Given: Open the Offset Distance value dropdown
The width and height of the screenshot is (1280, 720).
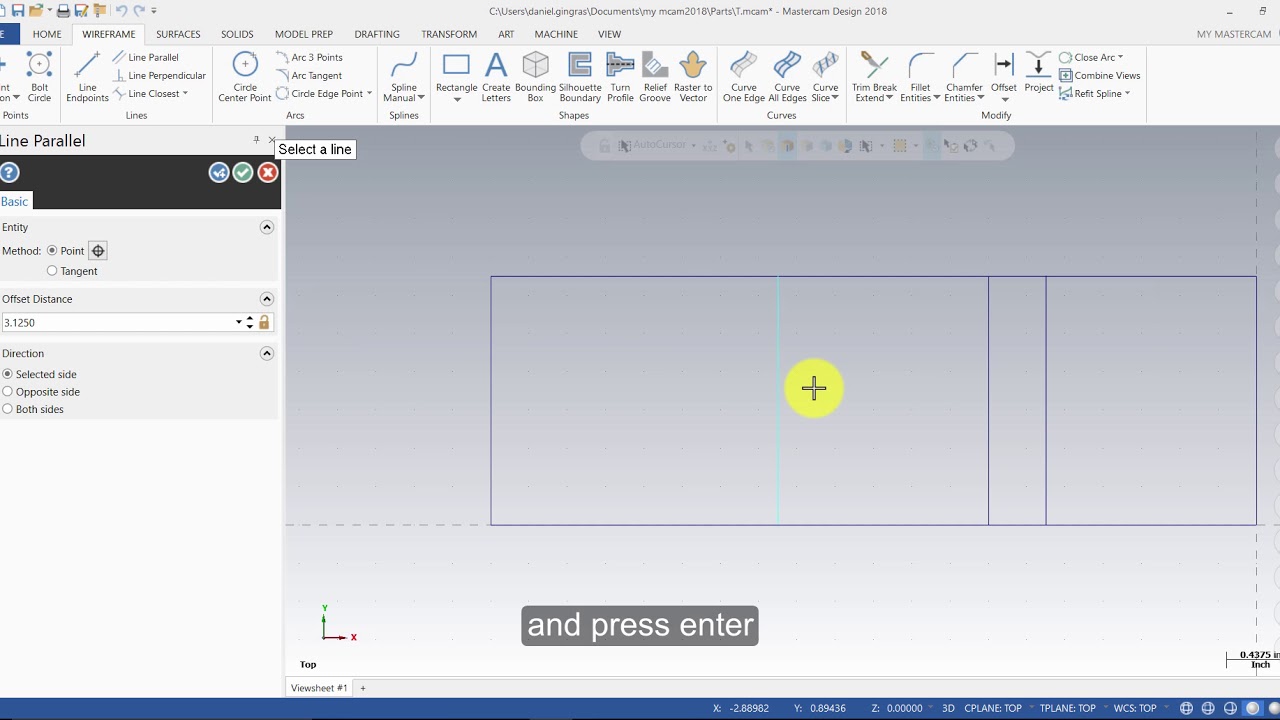Looking at the screenshot, I should click(239, 322).
